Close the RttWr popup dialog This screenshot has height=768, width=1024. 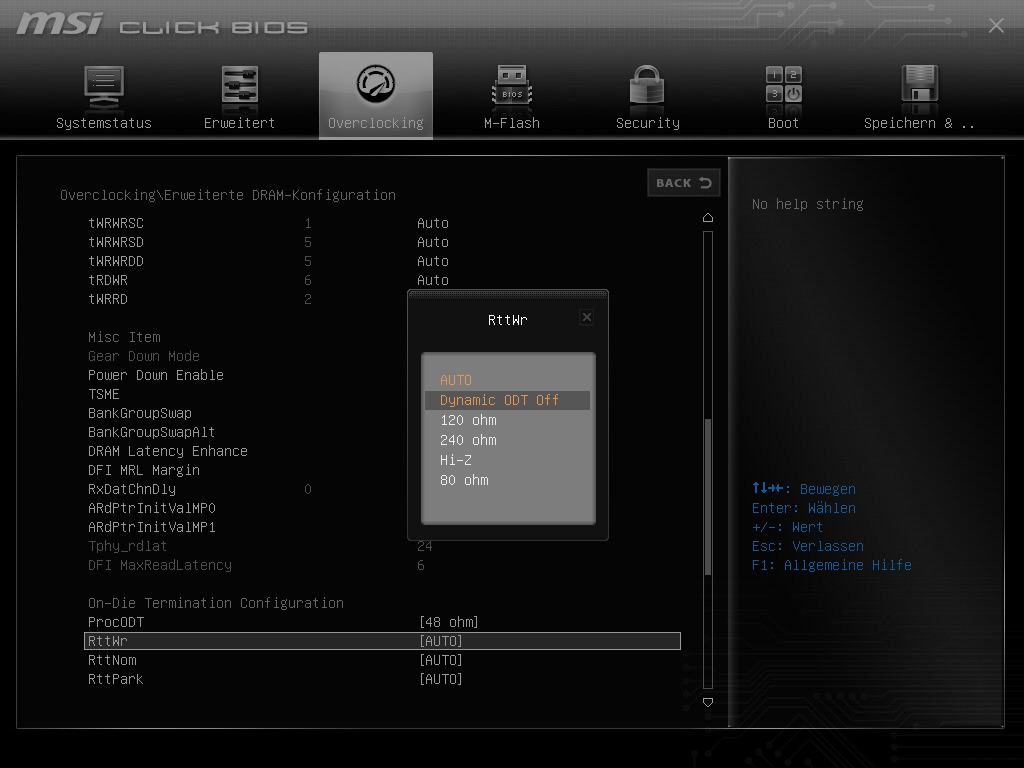586,317
